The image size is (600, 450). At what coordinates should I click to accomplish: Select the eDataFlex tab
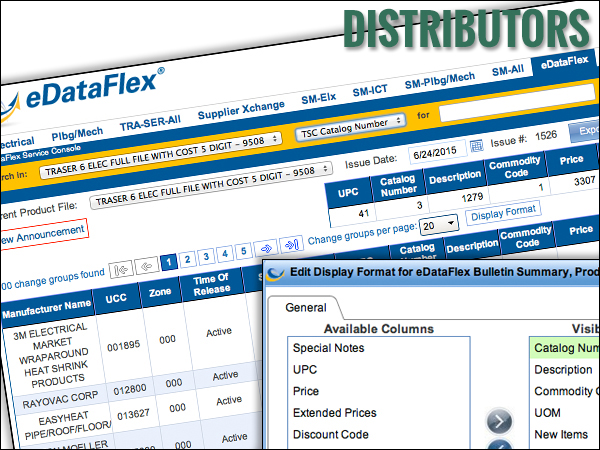[564, 63]
